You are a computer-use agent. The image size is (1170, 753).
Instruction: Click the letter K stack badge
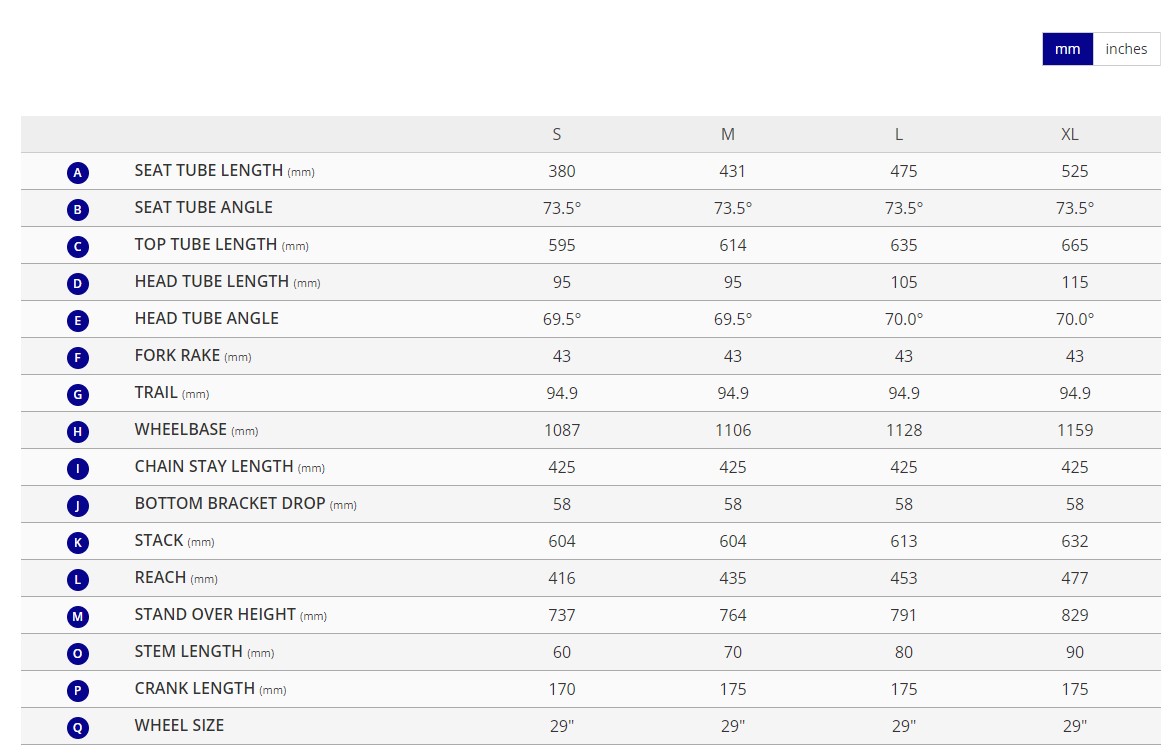click(x=78, y=543)
